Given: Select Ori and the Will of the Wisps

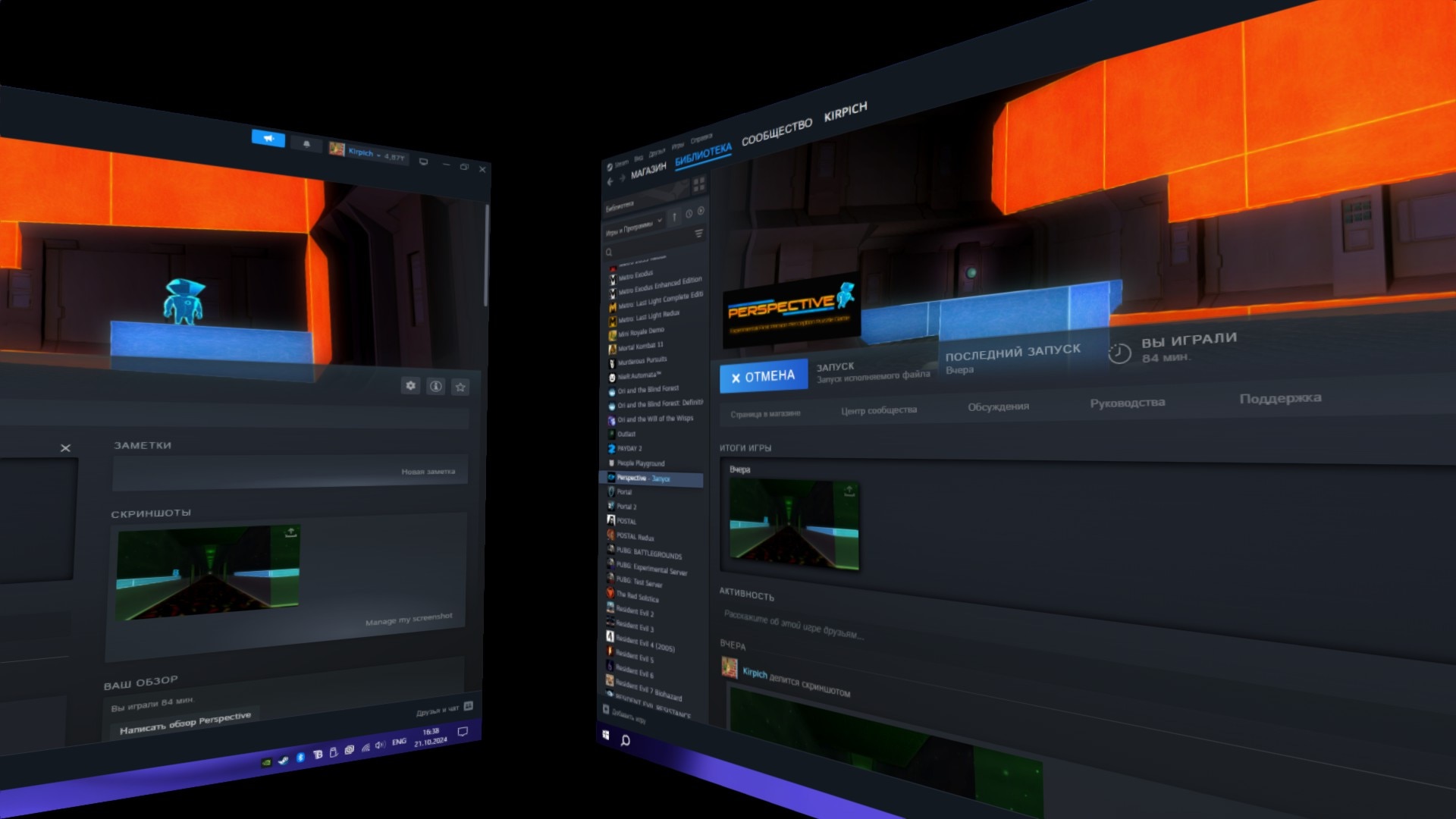Looking at the screenshot, I should (651, 419).
